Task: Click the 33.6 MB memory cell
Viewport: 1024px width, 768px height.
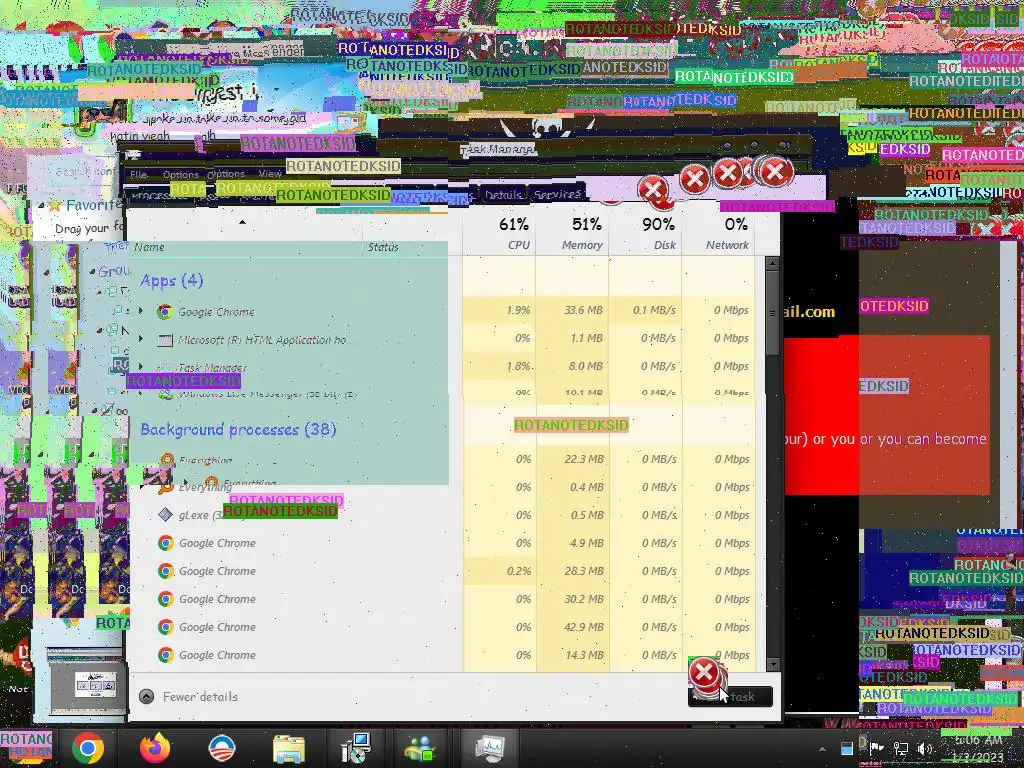Action: click(573, 310)
